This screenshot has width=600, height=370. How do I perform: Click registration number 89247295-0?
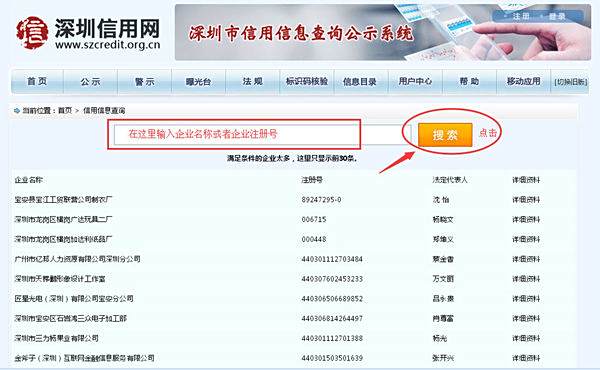tap(321, 200)
